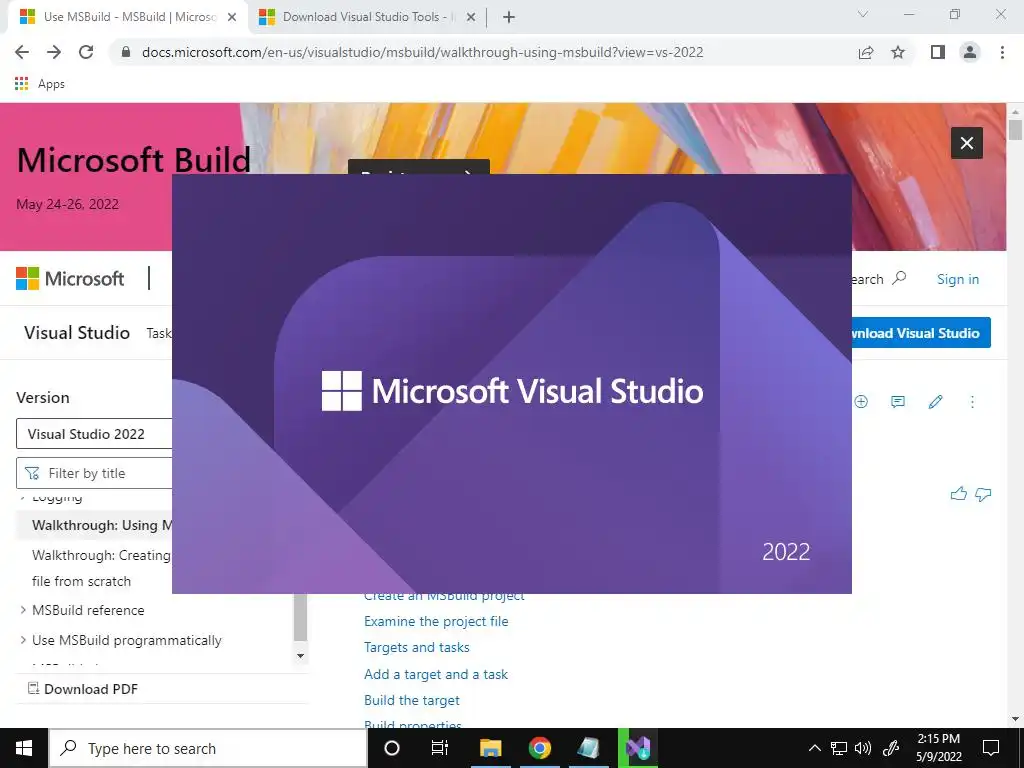Click the Filter by title field
Screen dimensions: 1024x768
click(x=94, y=473)
